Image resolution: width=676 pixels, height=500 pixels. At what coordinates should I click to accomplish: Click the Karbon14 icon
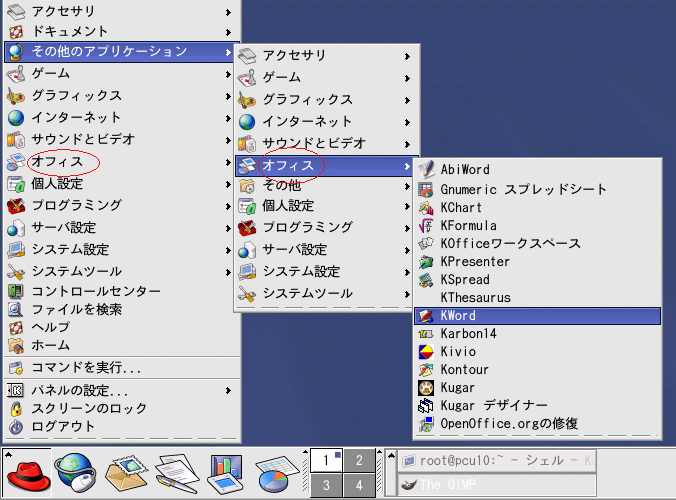pos(426,334)
